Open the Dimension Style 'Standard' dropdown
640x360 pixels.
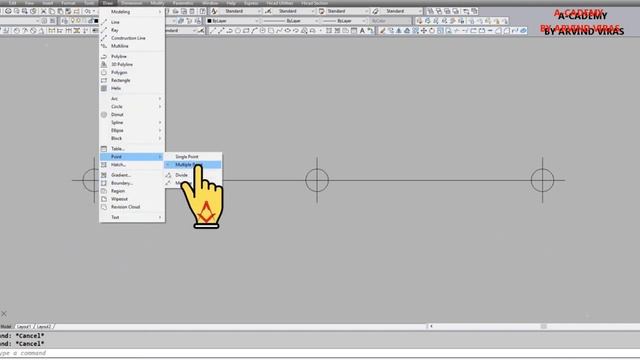(x=294, y=11)
